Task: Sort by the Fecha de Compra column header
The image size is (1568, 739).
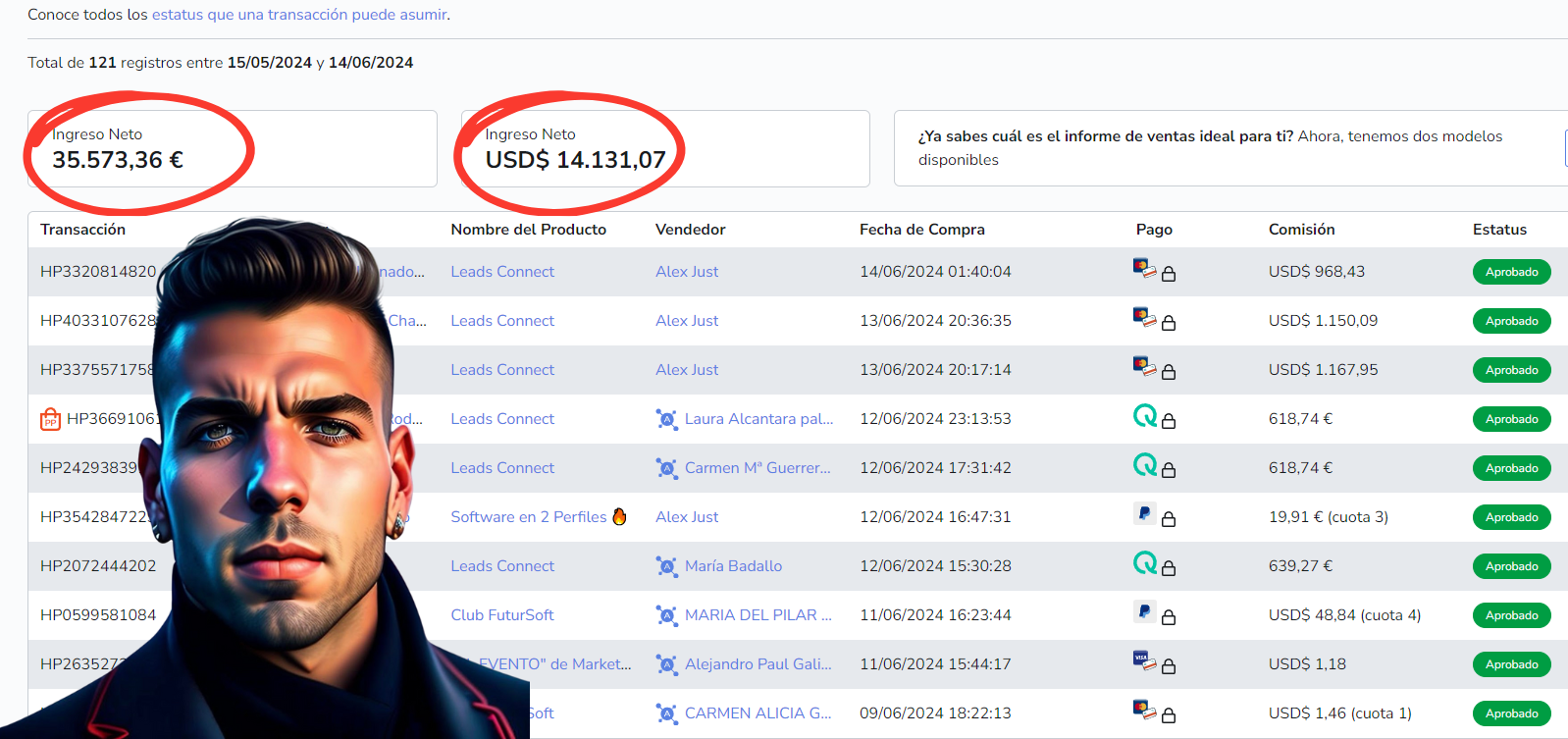Action: point(921,230)
